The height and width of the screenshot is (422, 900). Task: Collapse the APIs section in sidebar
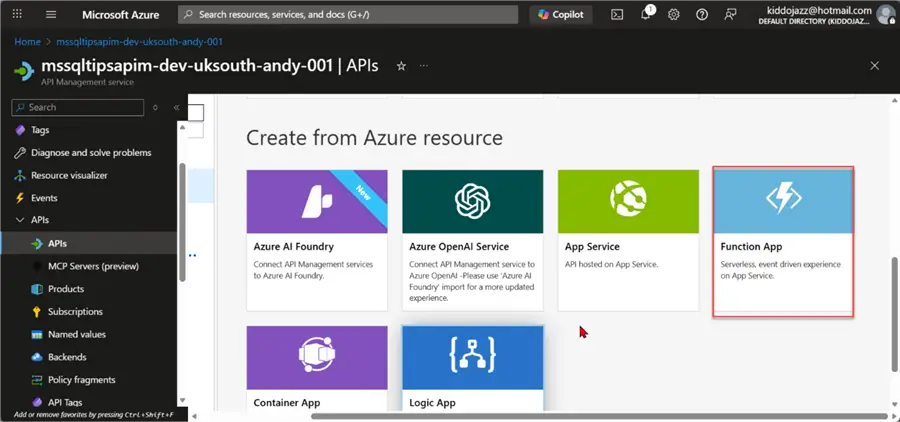coord(21,220)
